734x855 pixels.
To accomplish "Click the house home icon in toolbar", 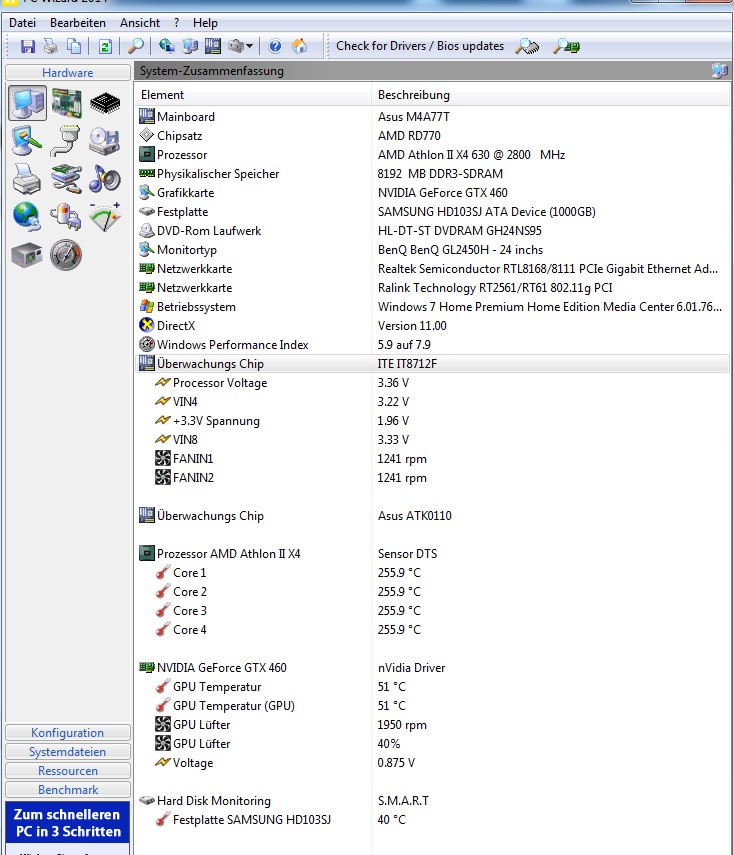I will coord(299,46).
